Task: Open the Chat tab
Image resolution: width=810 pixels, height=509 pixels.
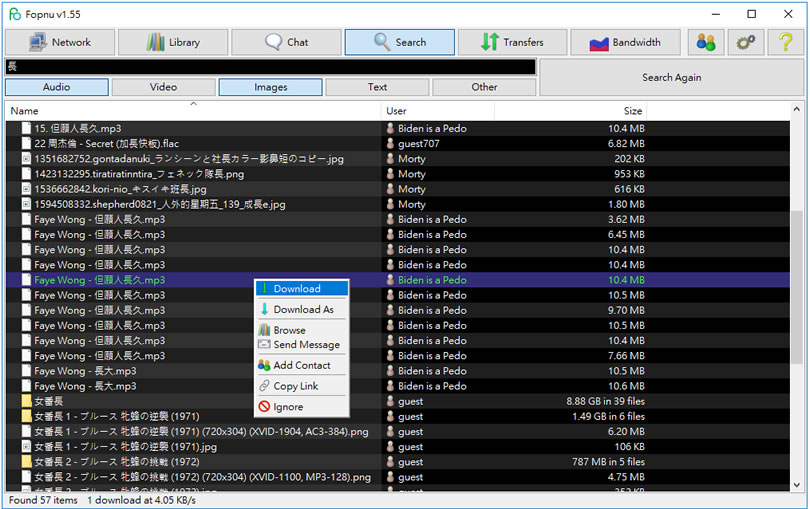Action: coord(286,42)
